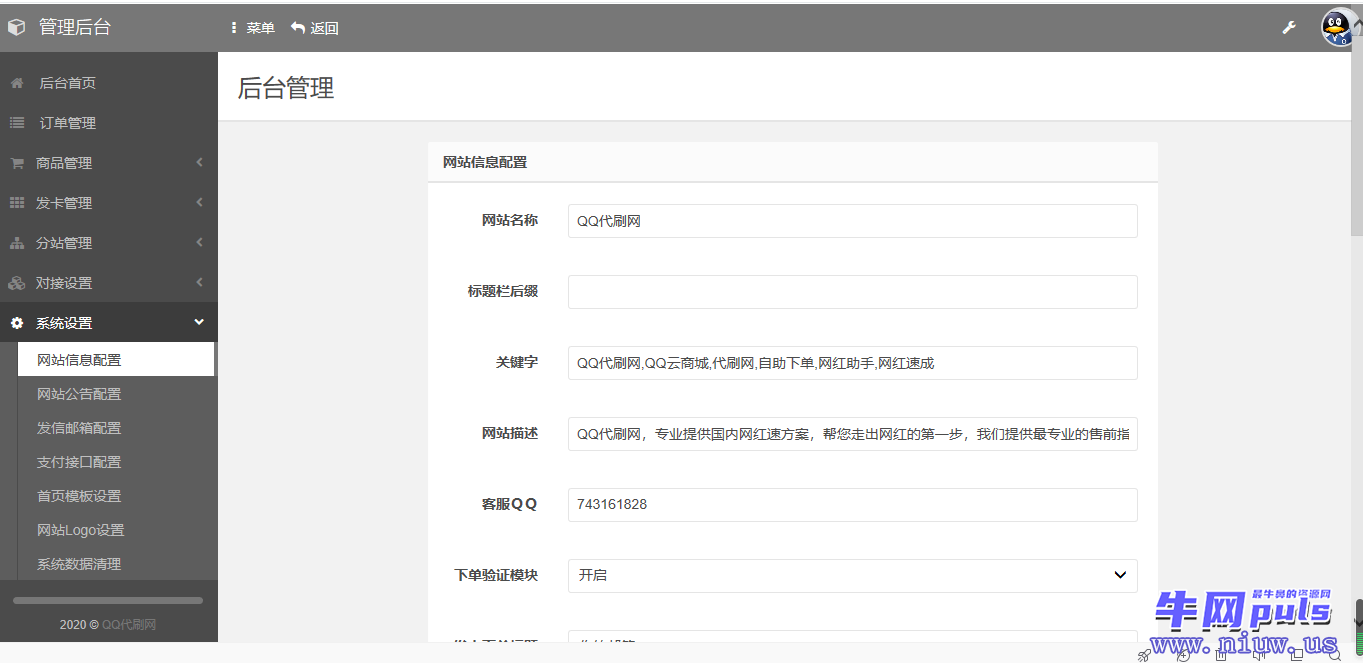Open 支付接口配置 submenu item

(x=116, y=462)
